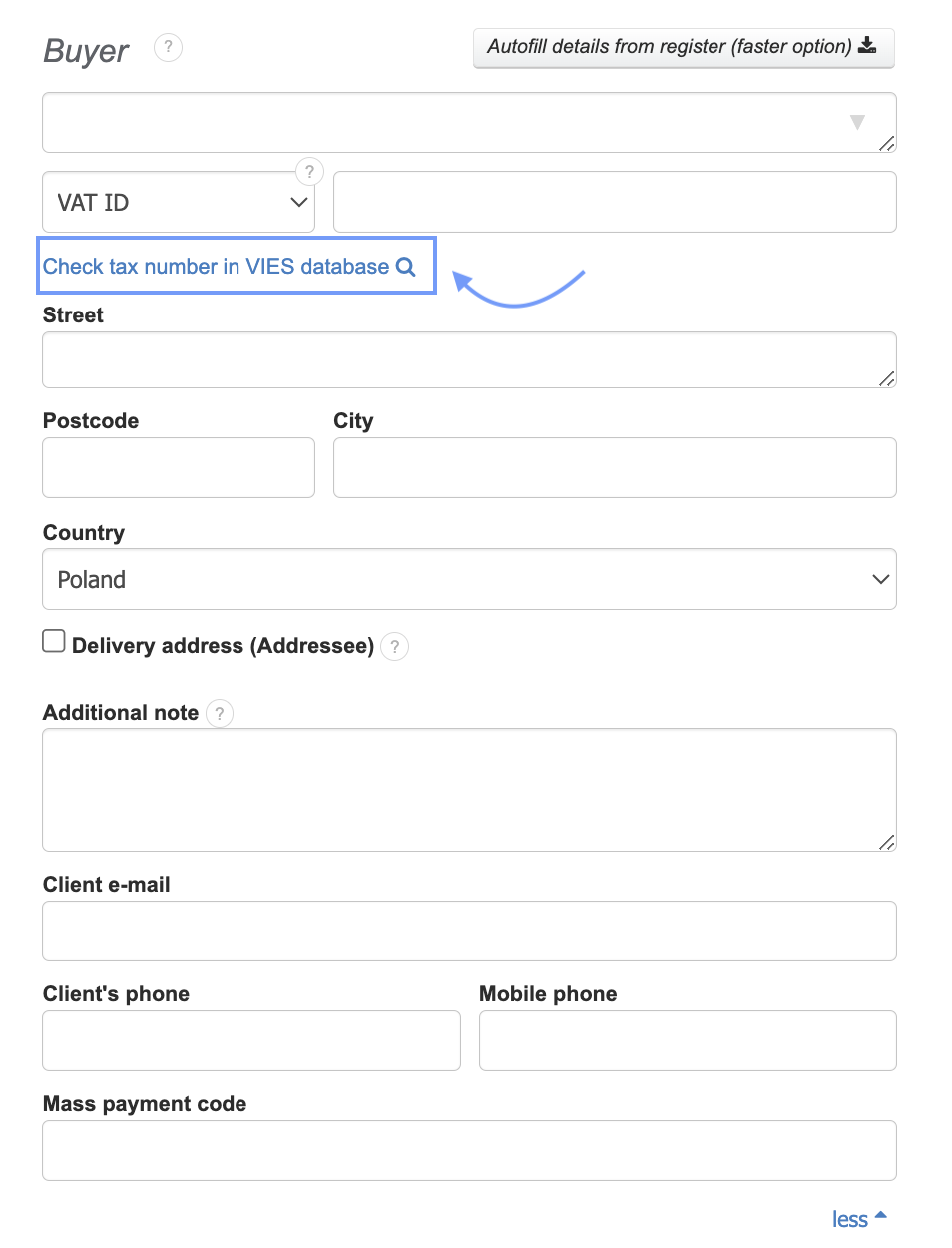Click the help icon above VAT ID dropdown
The image size is (952, 1248).
(x=309, y=171)
